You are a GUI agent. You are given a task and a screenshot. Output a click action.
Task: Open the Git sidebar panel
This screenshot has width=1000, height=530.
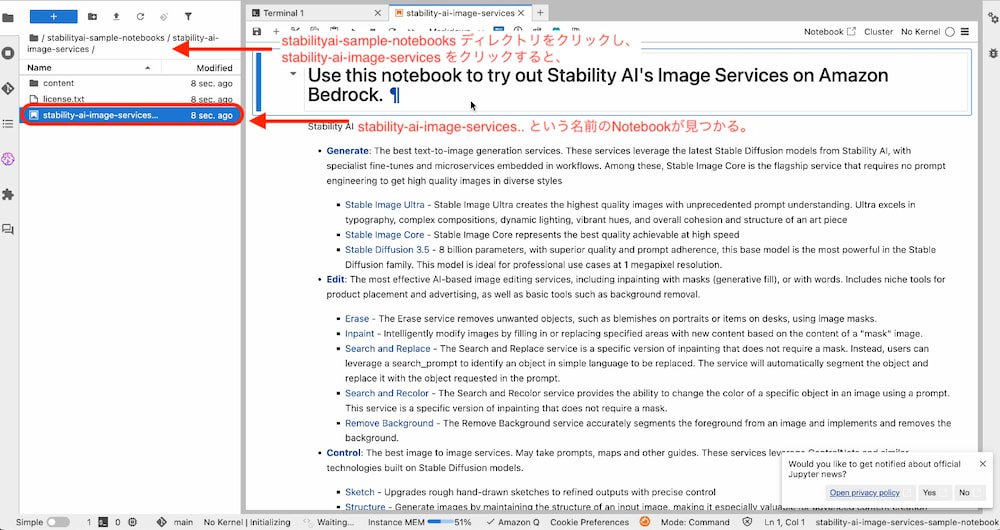click(x=8, y=89)
